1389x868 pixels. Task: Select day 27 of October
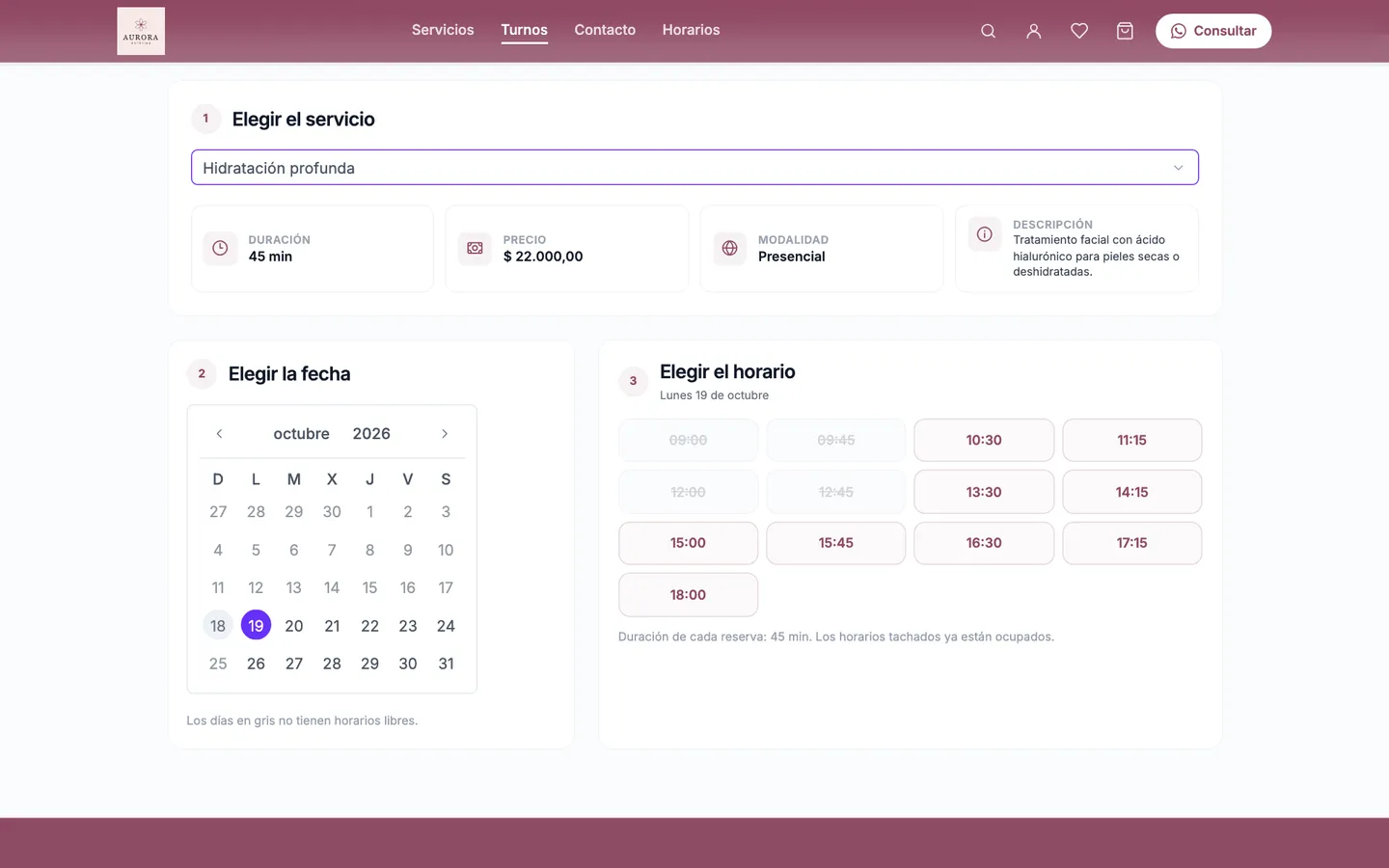click(294, 664)
